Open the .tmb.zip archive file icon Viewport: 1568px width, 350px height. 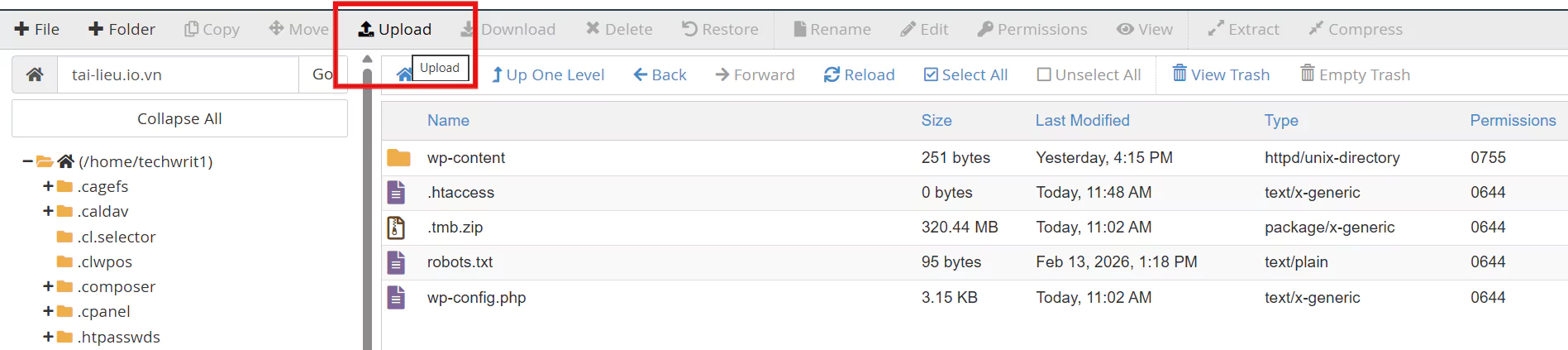(x=397, y=228)
